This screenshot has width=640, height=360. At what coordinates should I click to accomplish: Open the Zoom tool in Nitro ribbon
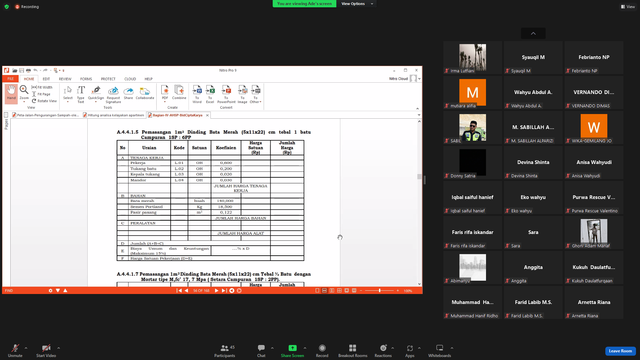24,93
